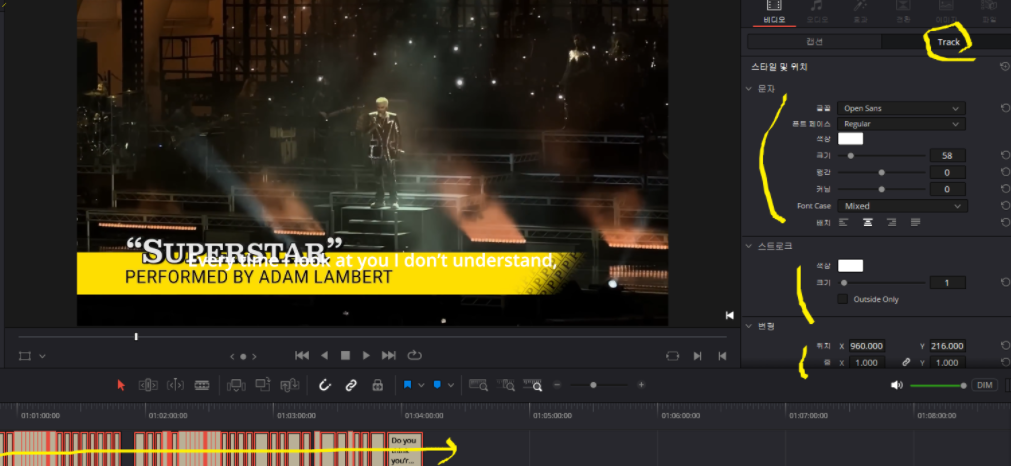Collapse the 스트로크 section
This screenshot has width=1011, height=466.
pyautogui.click(x=749, y=246)
